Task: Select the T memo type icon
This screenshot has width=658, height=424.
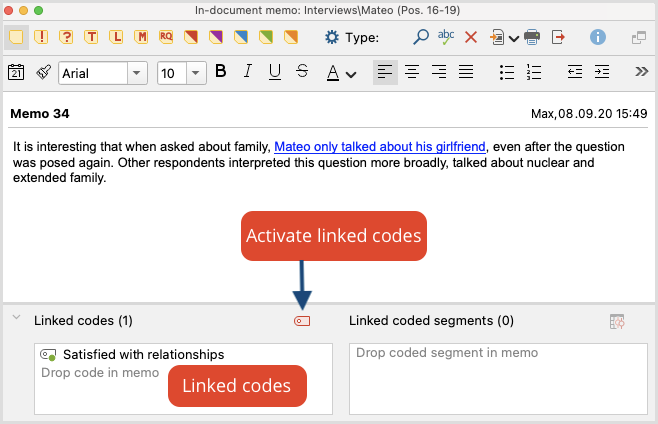Action: point(91,37)
